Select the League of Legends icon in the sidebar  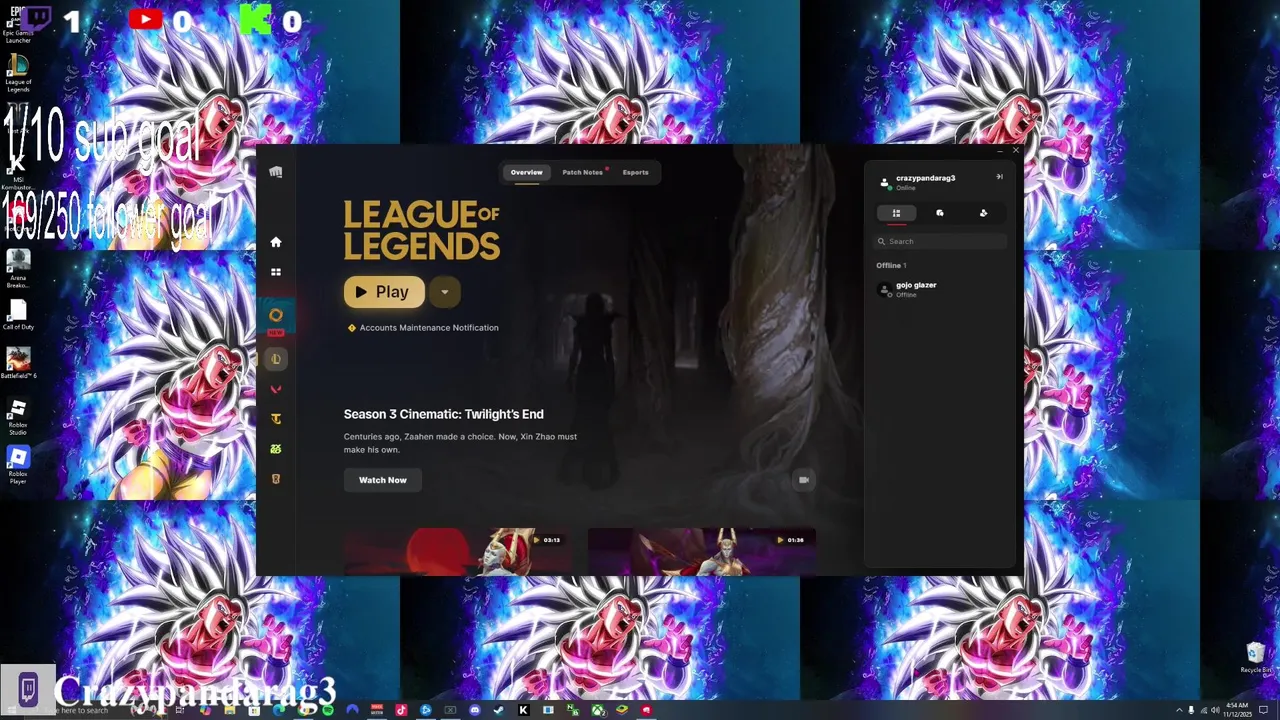[x=276, y=358]
